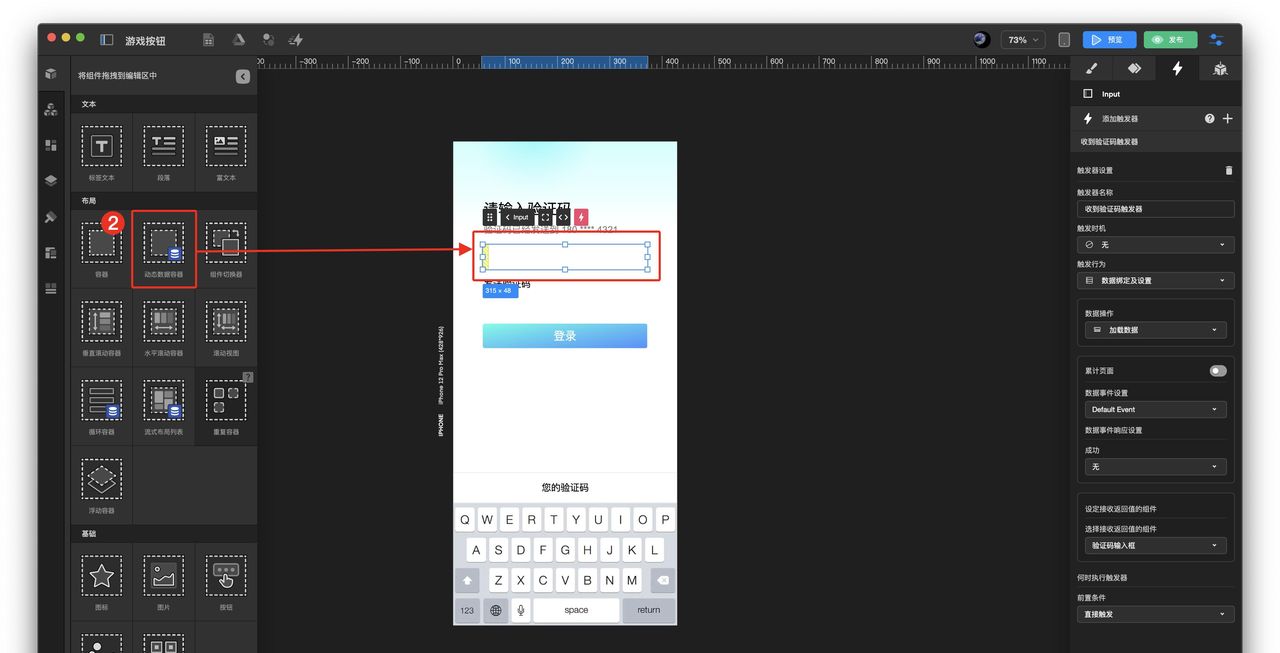Select the 容器 container component

point(101,249)
